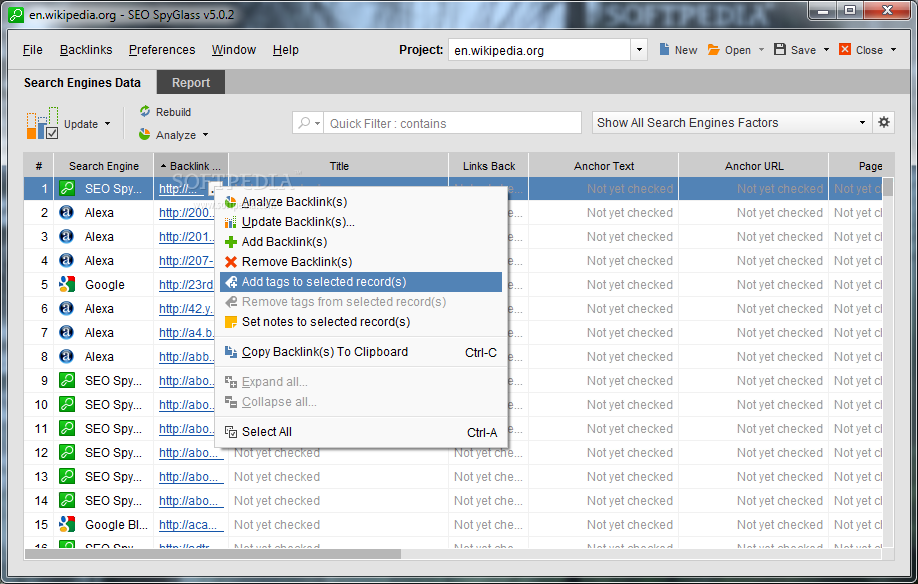Choose Add Backlink(s) from context menu

pos(361,242)
